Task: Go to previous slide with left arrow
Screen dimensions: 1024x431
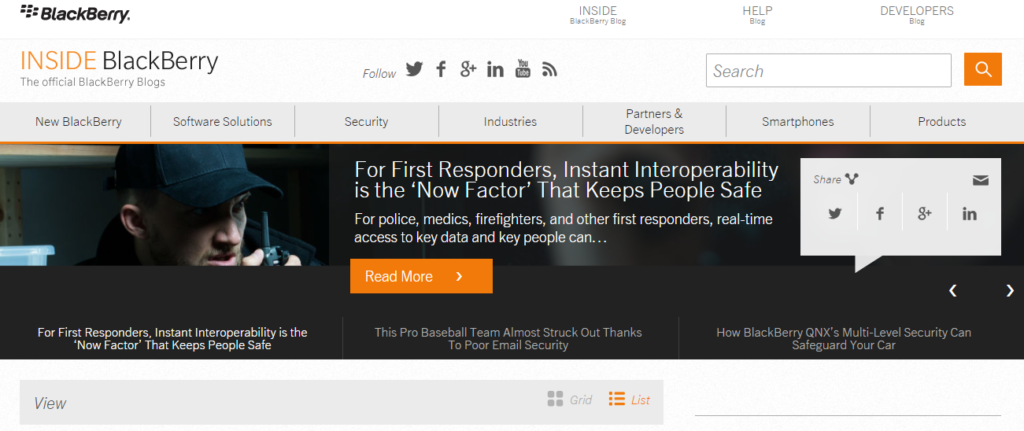Action: coord(953,291)
